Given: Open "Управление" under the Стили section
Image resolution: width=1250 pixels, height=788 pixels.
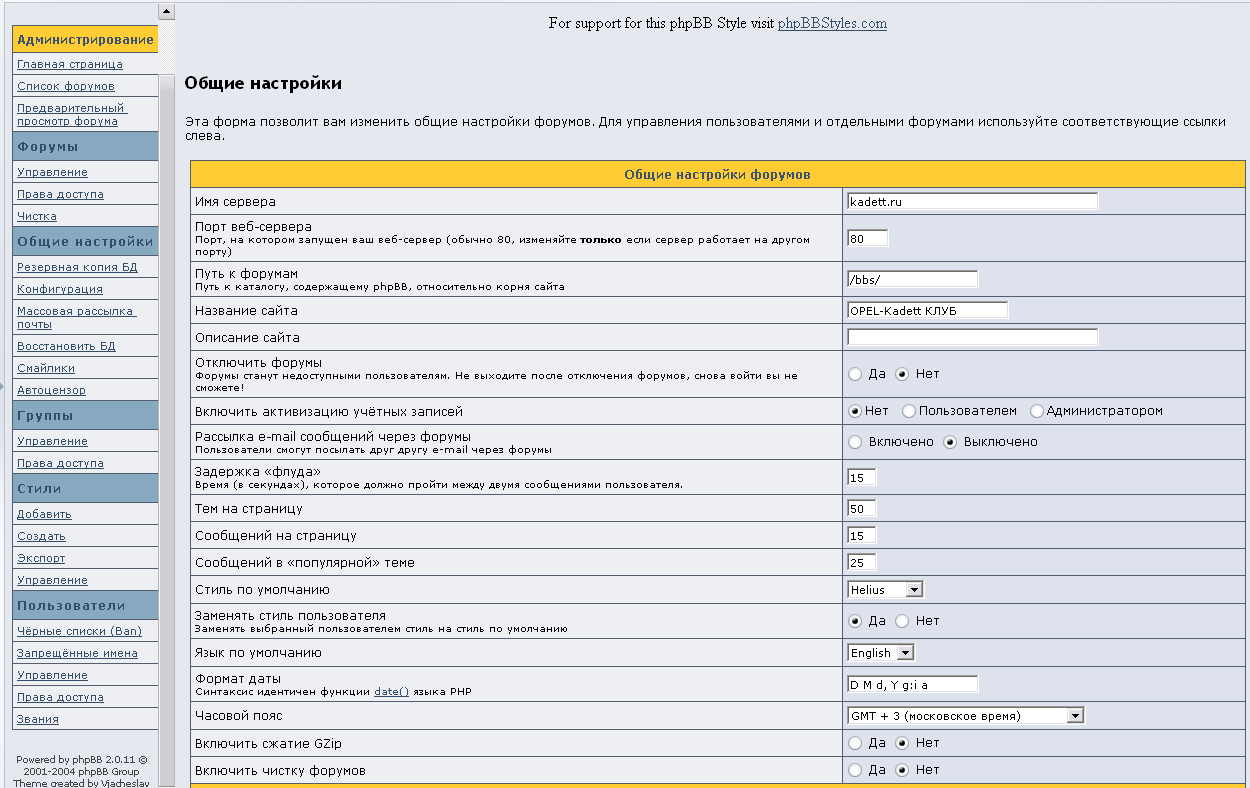Looking at the screenshot, I should 52,580.
